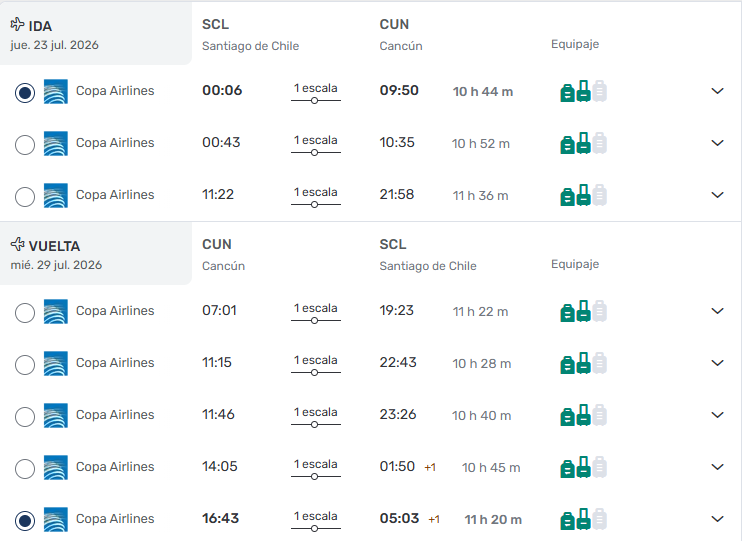Click baggage icons for 11:22 outbound flight
This screenshot has width=742, height=541.
[x=583, y=195]
